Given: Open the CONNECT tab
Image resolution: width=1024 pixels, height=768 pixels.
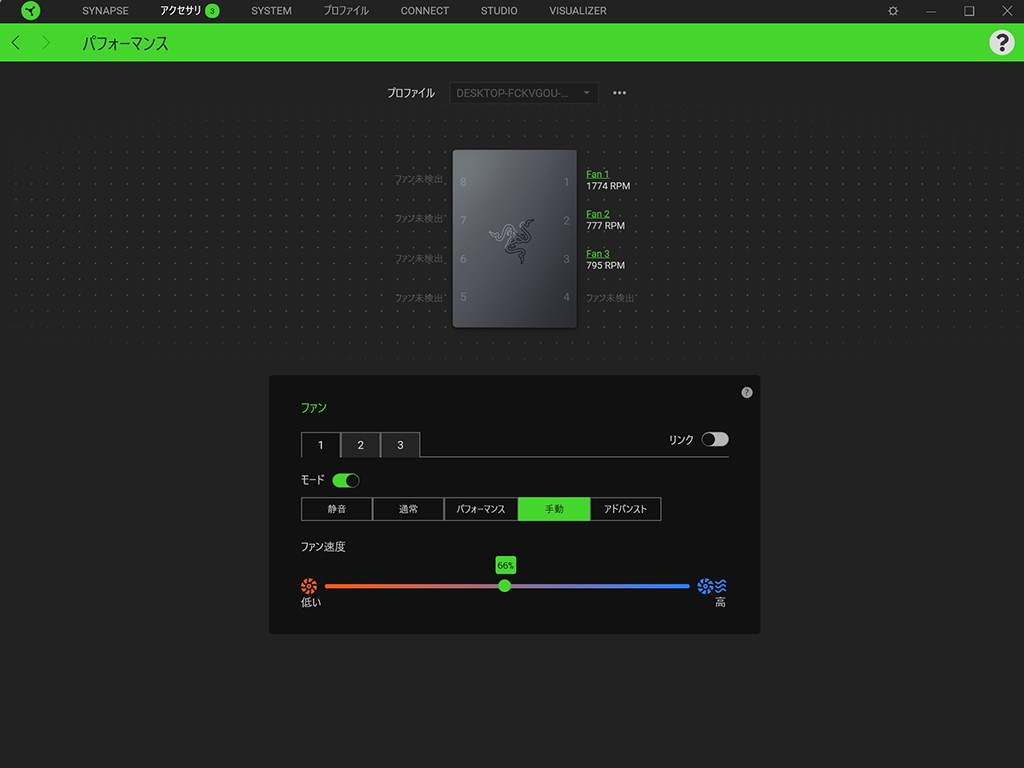Looking at the screenshot, I should tap(424, 11).
